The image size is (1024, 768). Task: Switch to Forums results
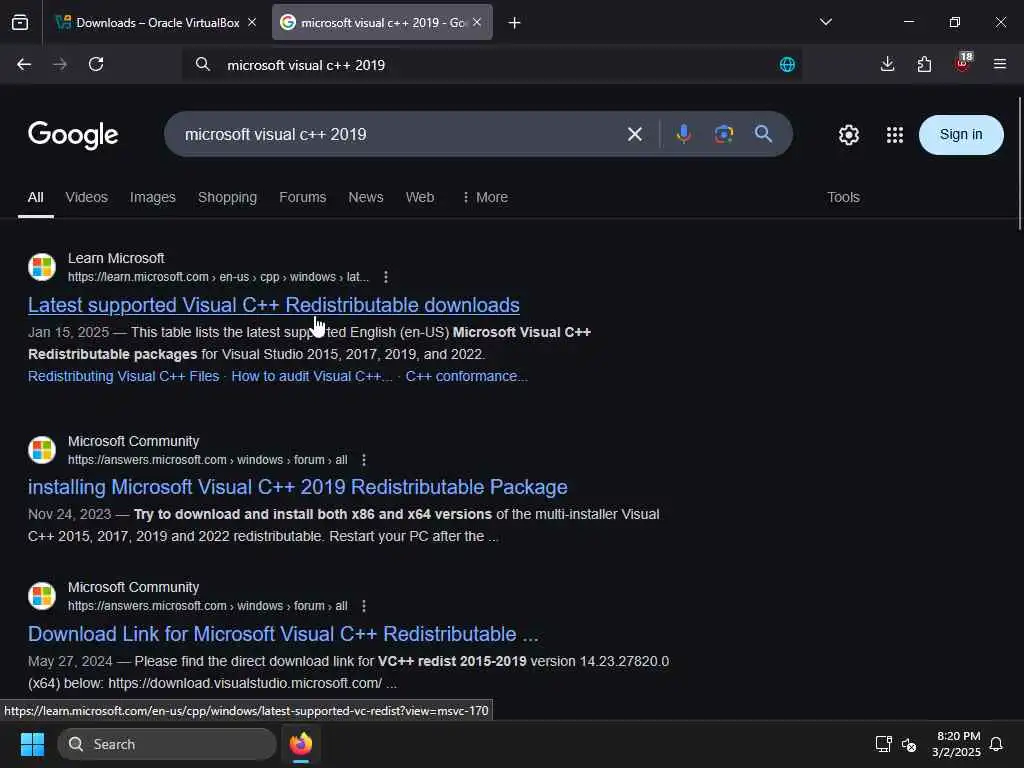(302, 197)
